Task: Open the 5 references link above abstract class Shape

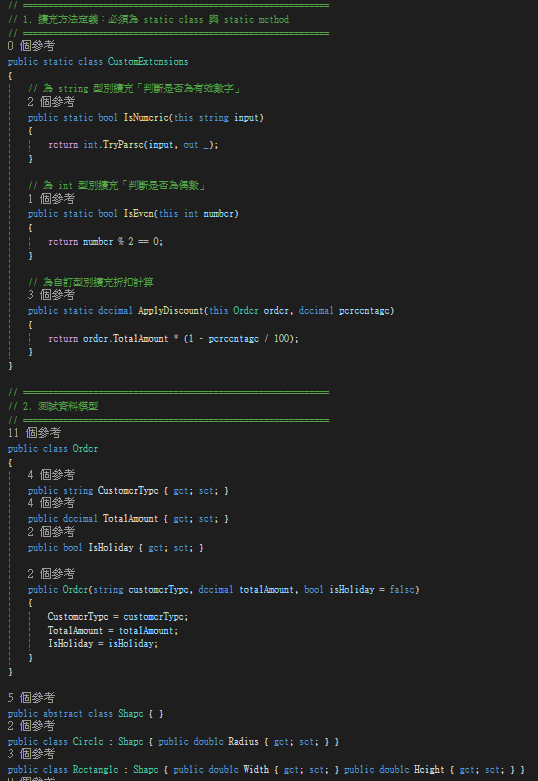Action: (x=31, y=698)
